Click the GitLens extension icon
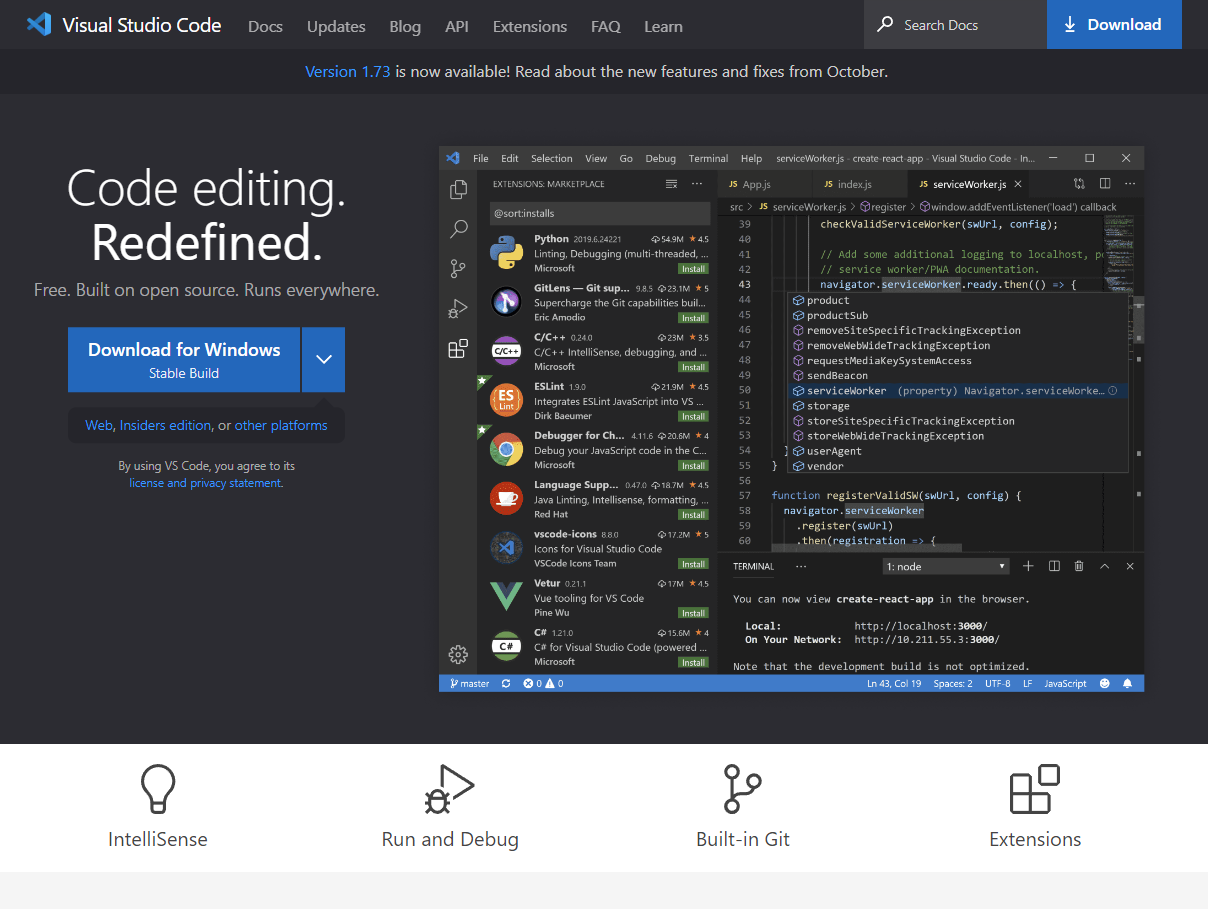The height and width of the screenshot is (909, 1208). pyautogui.click(x=507, y=302)
